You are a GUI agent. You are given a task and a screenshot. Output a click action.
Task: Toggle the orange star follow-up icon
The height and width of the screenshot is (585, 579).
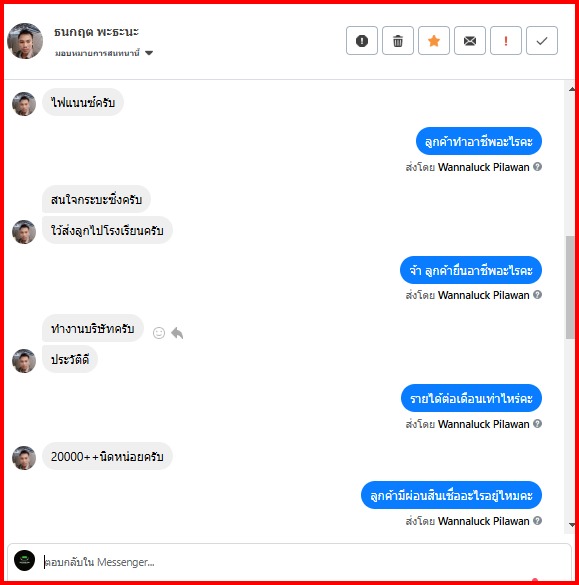pyautogui.click(x=434, y=41)
